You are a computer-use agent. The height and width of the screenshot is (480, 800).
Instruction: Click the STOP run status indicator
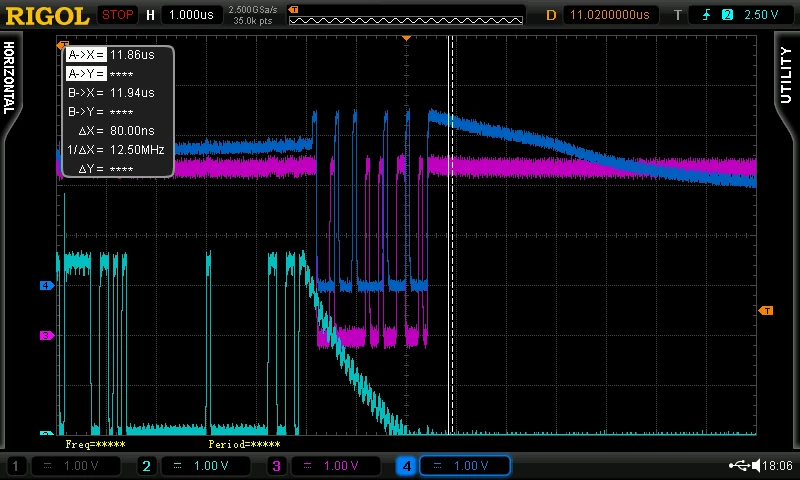pyautogui.click(x=117, y=15)
